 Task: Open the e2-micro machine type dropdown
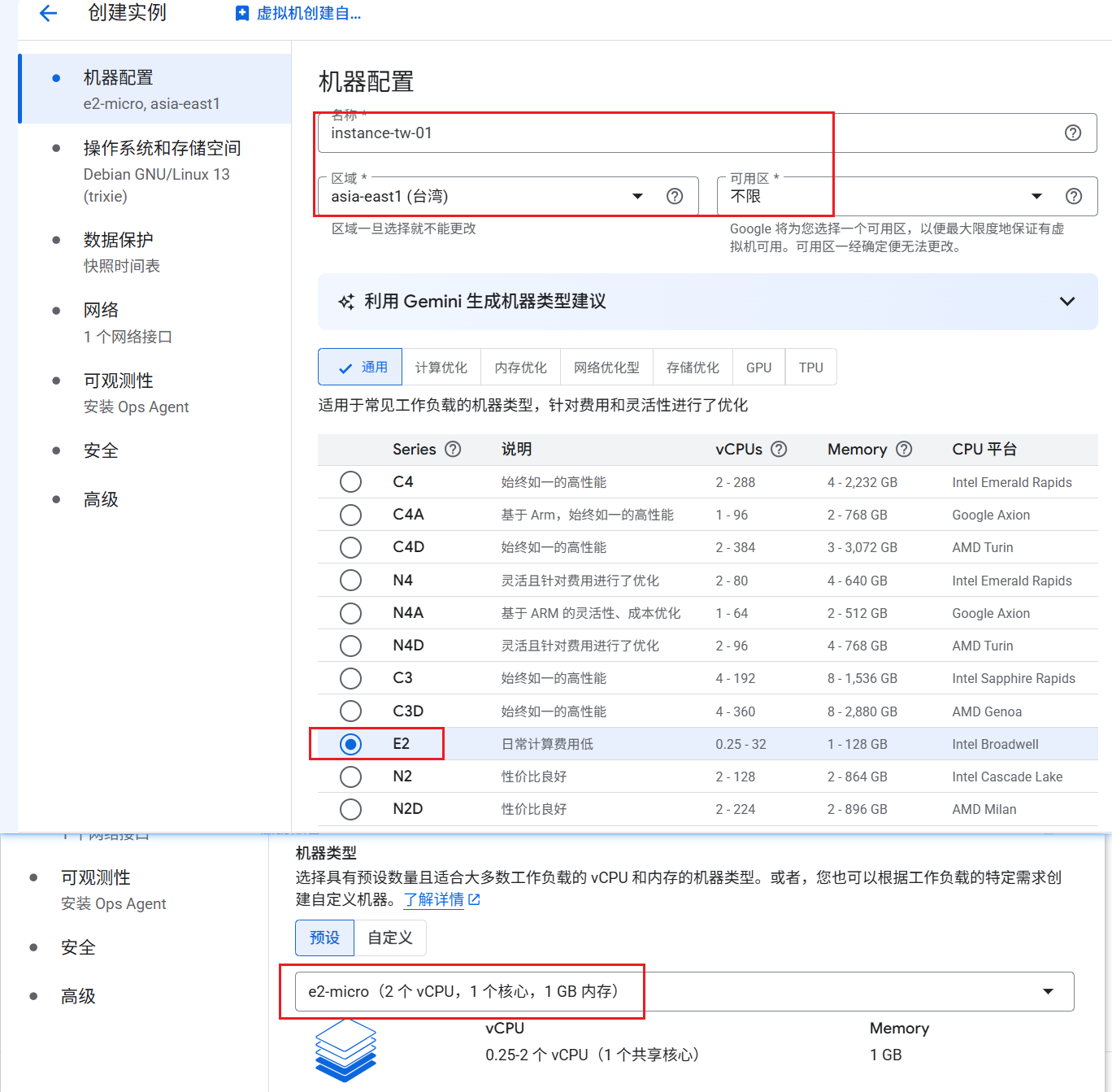[684, 991]
